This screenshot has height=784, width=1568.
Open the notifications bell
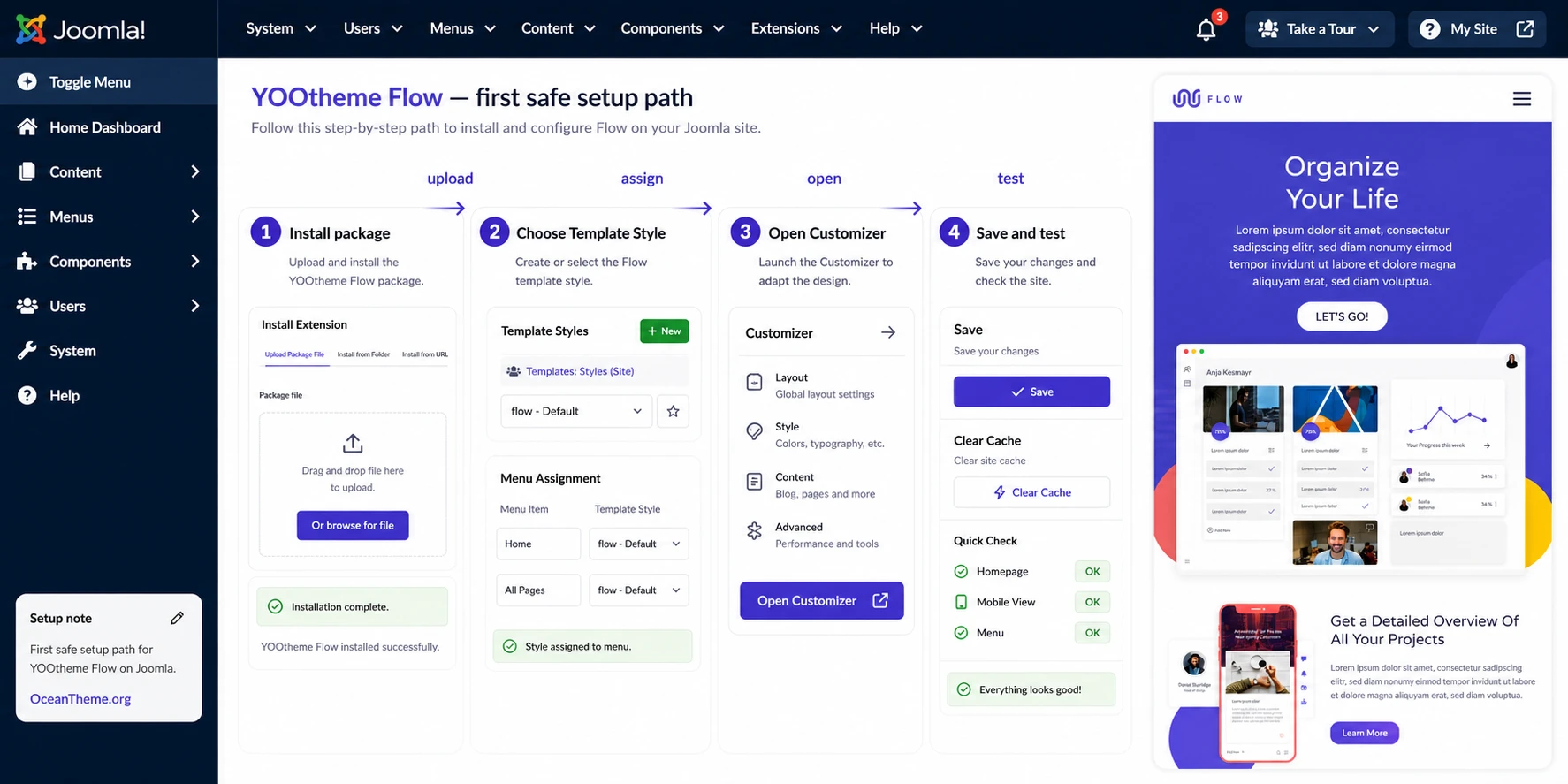pos(1206,29)
